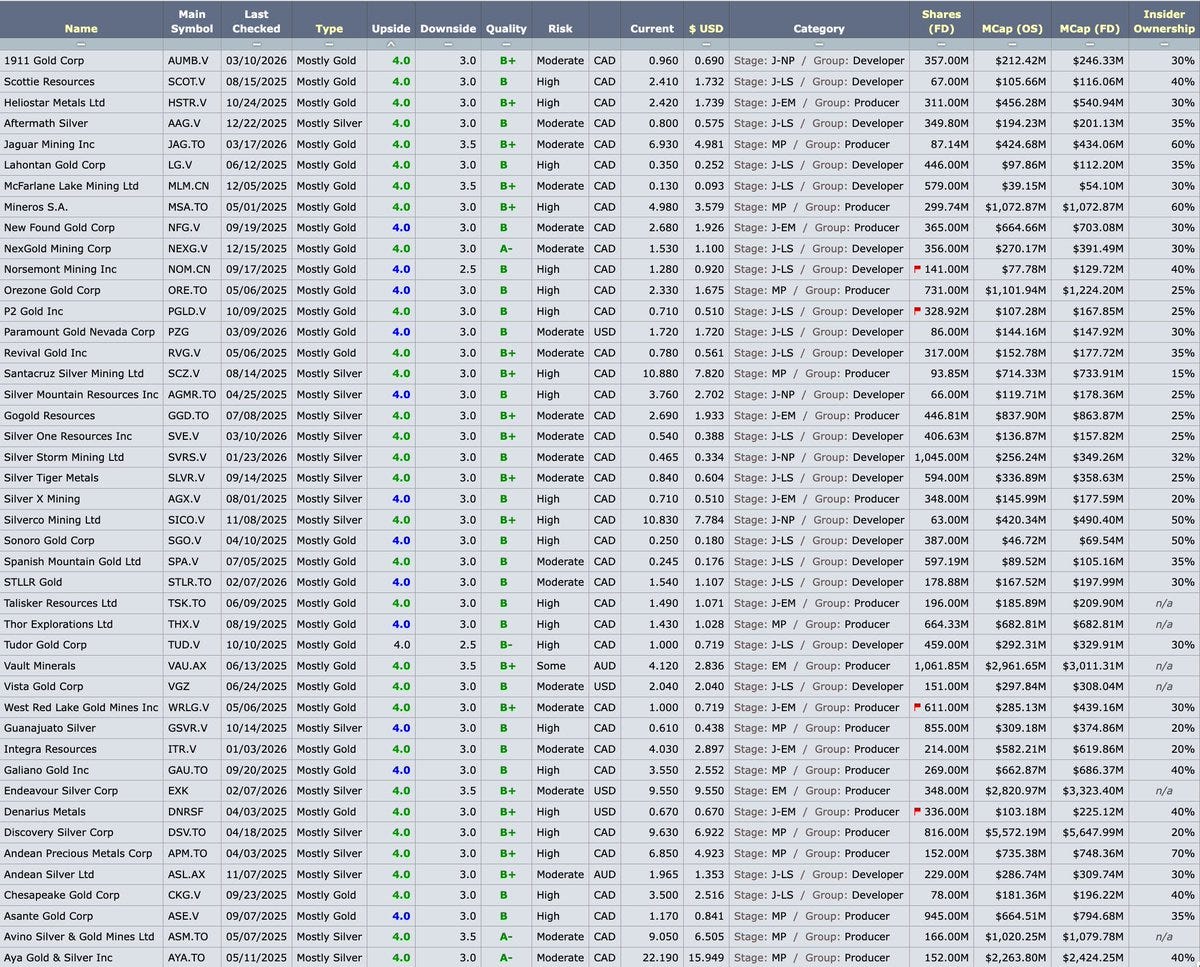The image size is (1200, 967).
Task: Click the red flag in Denarius Metals row
Action: 917,811
